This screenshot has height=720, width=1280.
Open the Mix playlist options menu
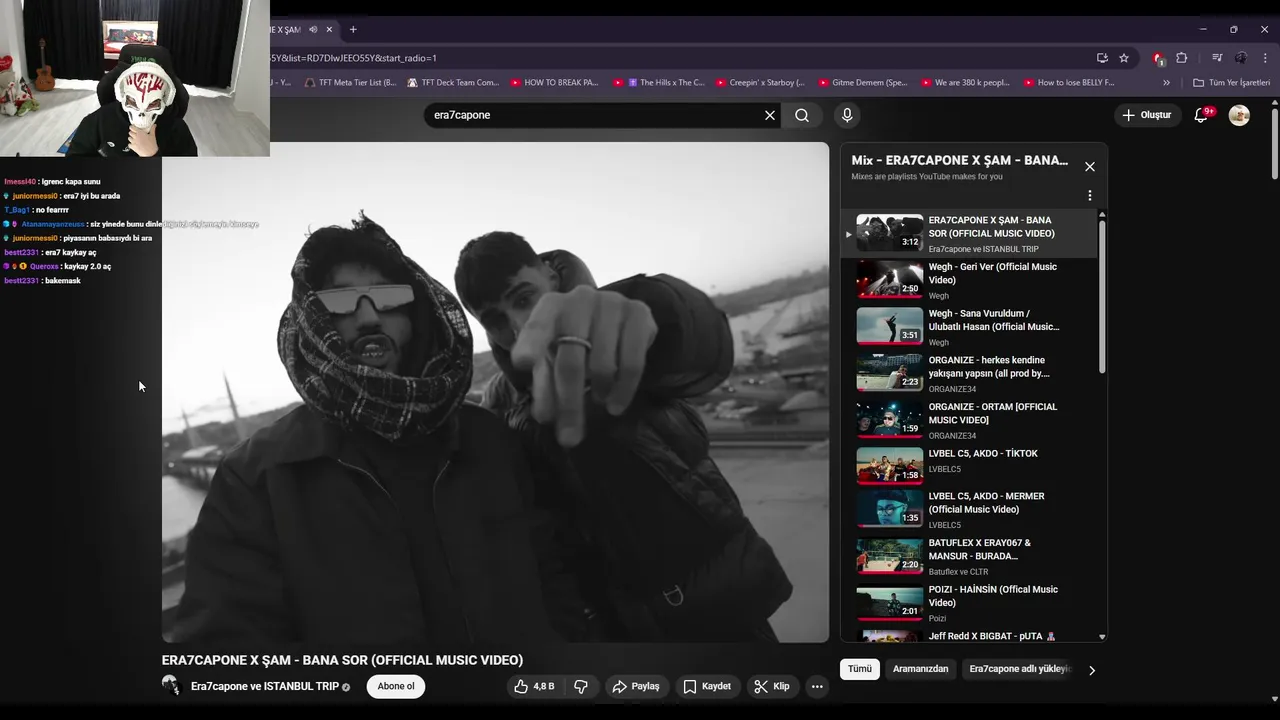1090,196
